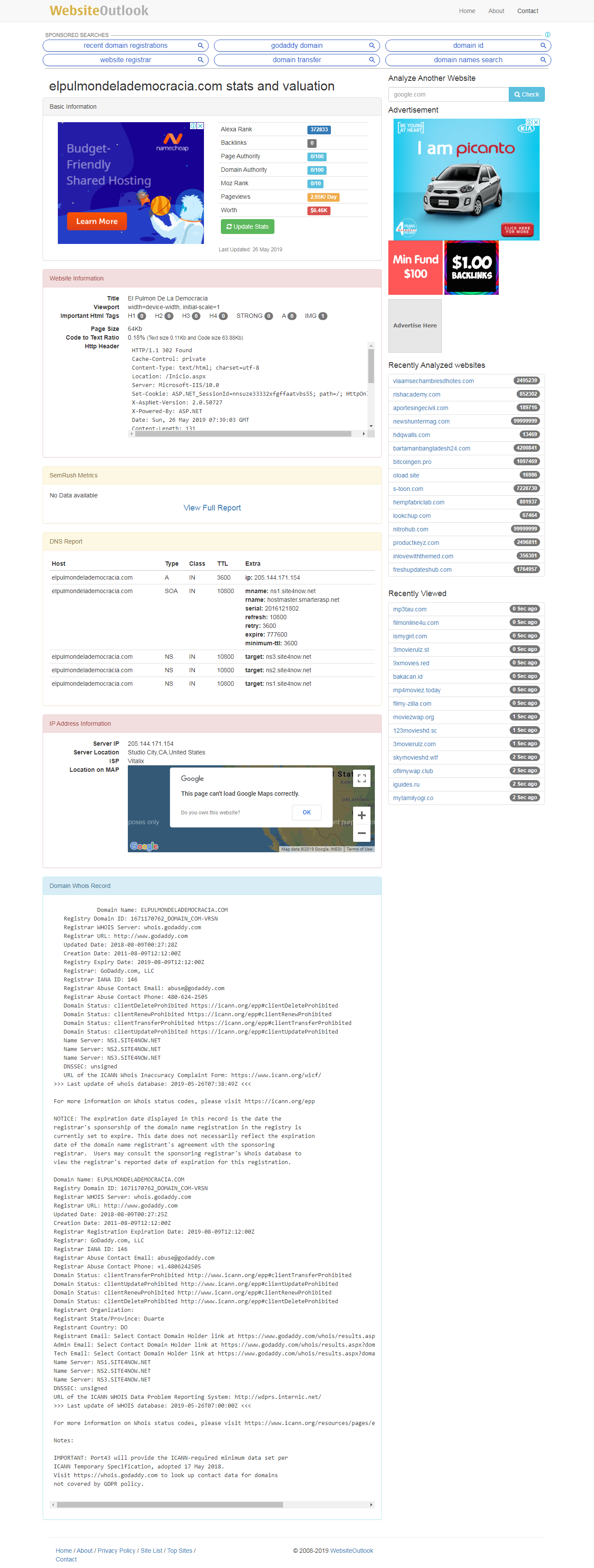
Task: Search icon for recent domain registrations
Action: point(200,46)
